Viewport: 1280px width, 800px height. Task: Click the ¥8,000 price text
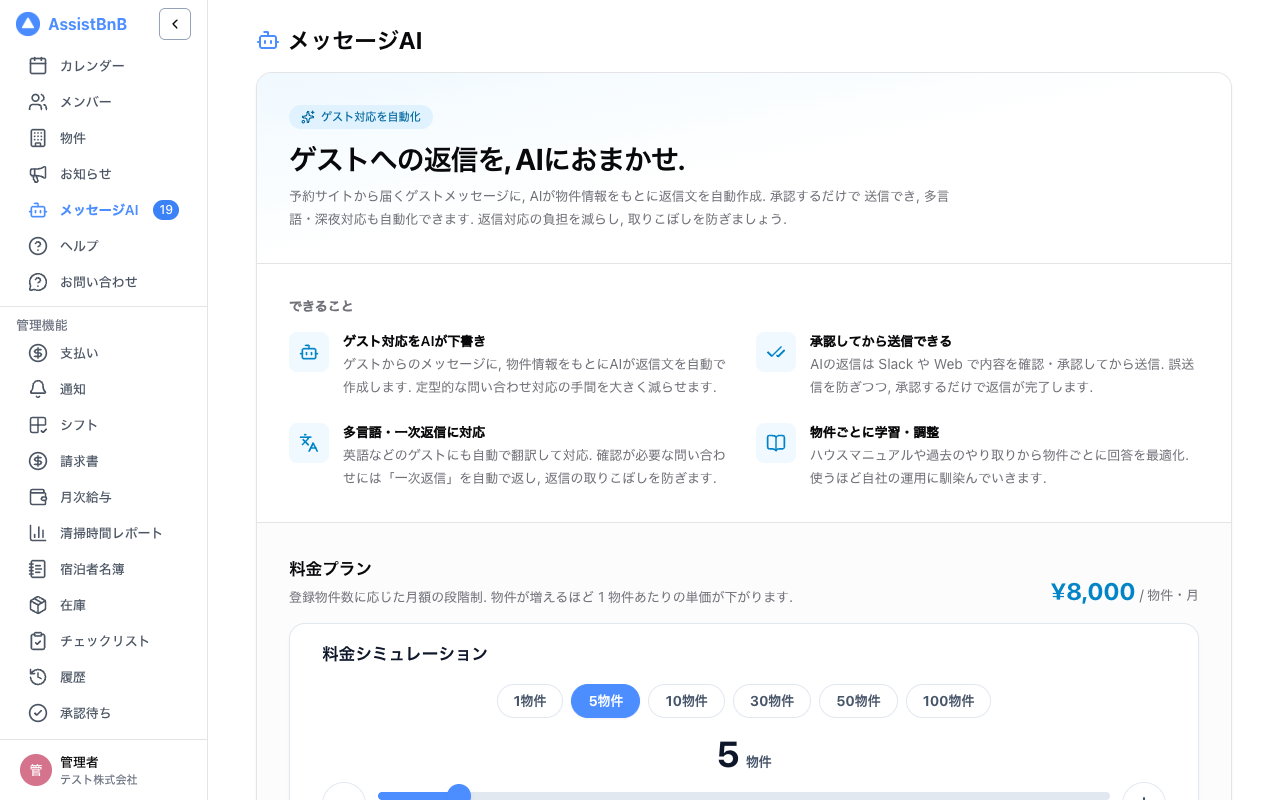pyautogui.click(x=1093, y=592)
